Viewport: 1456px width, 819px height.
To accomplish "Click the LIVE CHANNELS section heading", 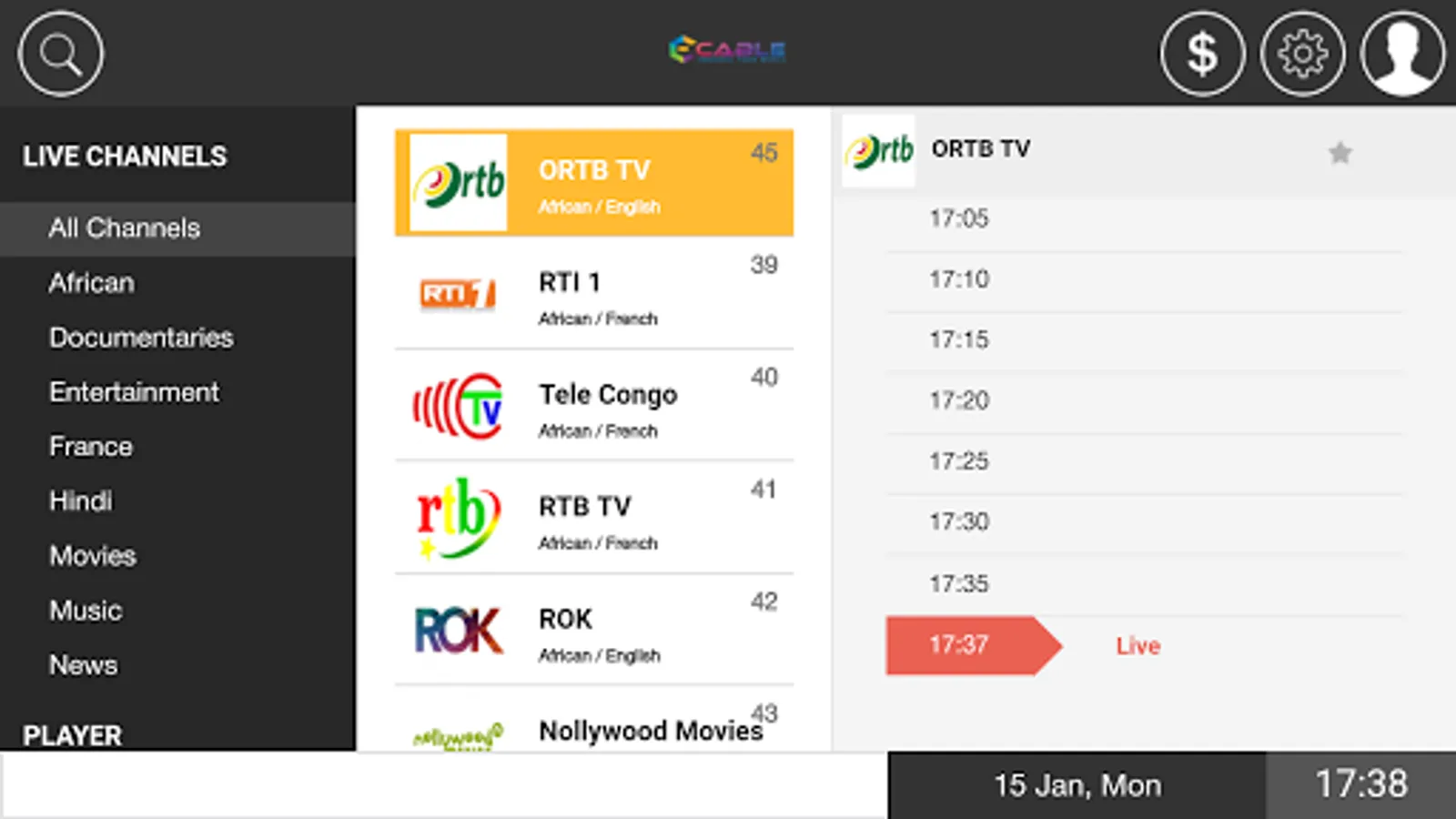I will point(125,157).
